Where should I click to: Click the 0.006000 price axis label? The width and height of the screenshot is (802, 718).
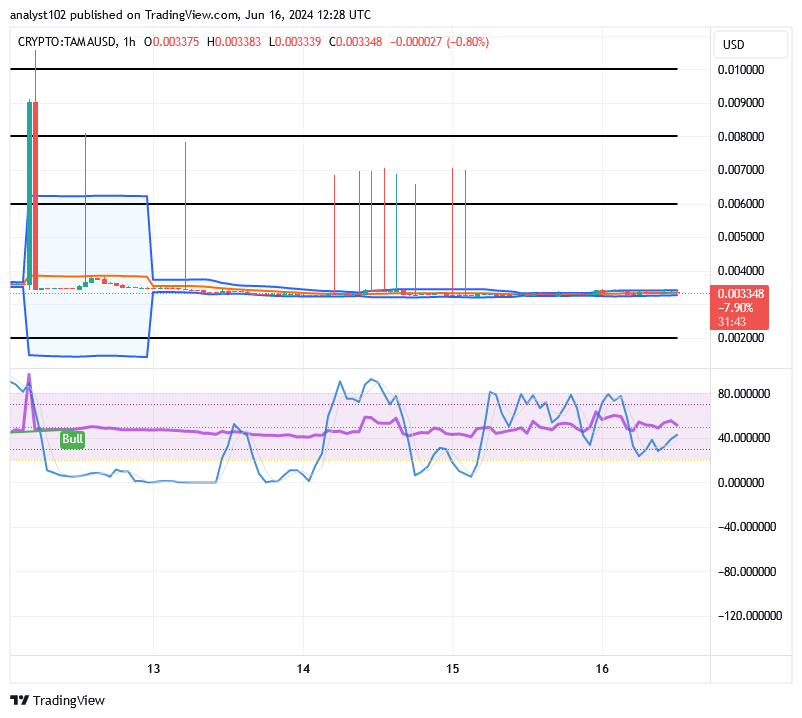(741, 204)
